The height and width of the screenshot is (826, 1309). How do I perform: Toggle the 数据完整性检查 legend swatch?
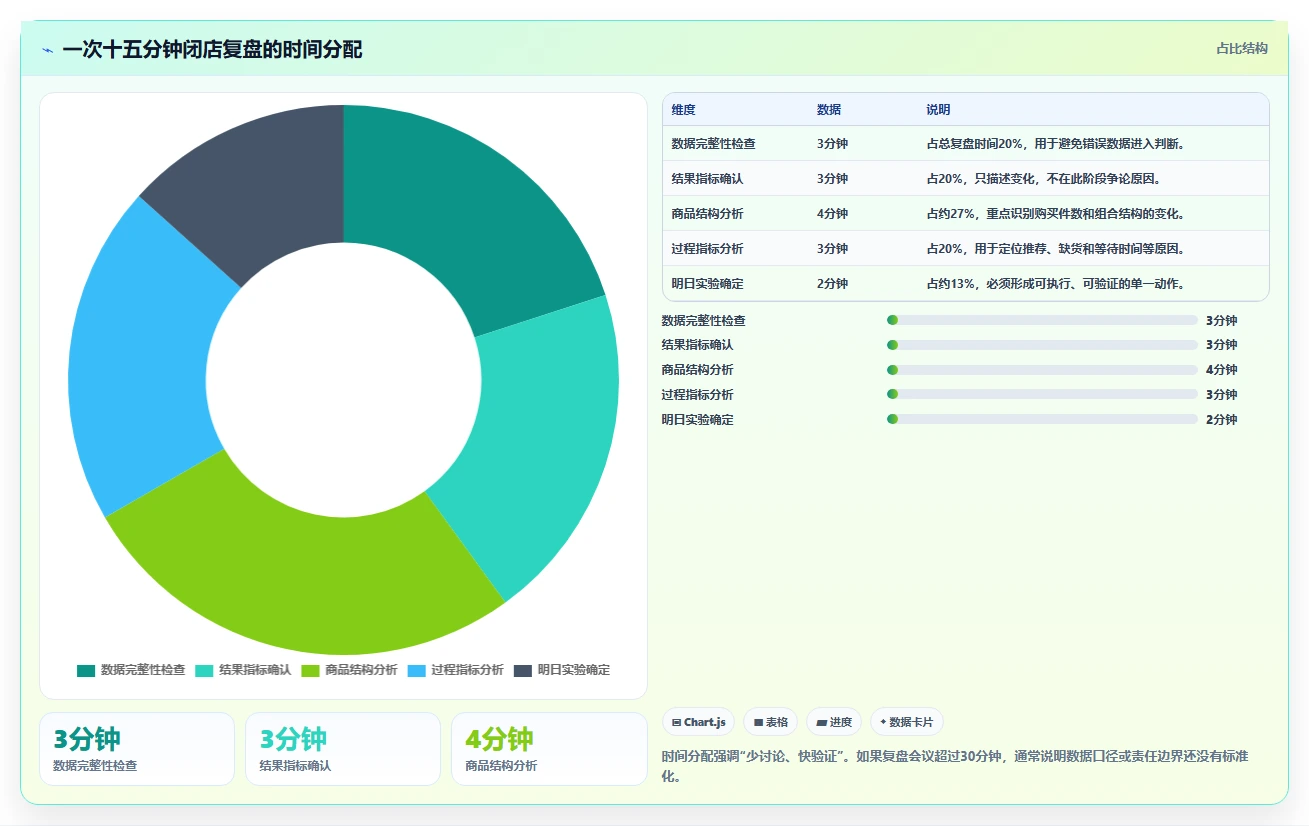pos(86,670)
